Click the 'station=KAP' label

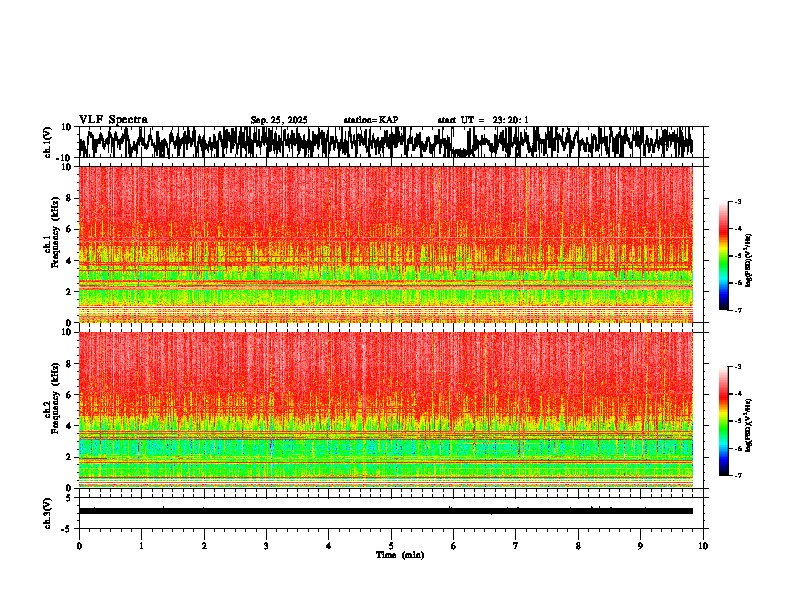(371, 120)
